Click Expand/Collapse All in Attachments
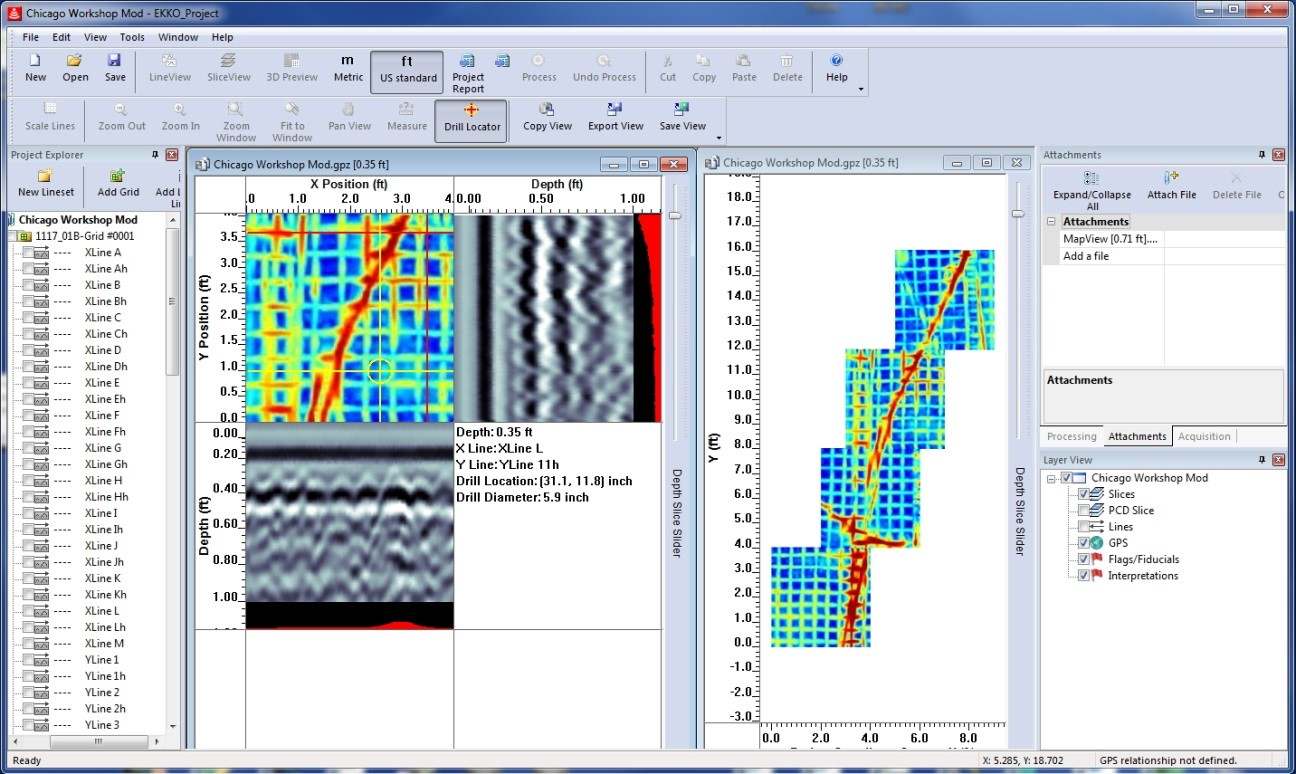The width and height of the screenshot is (1296, 774). pyautogui.click(x=1092, y=189)
